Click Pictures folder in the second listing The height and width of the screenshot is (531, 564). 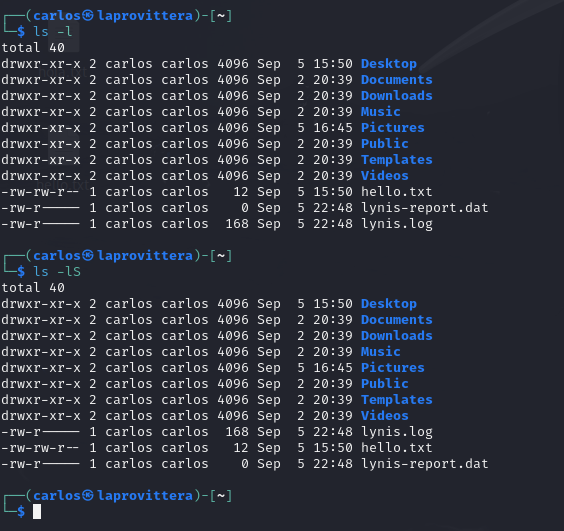tap(393, 368)
